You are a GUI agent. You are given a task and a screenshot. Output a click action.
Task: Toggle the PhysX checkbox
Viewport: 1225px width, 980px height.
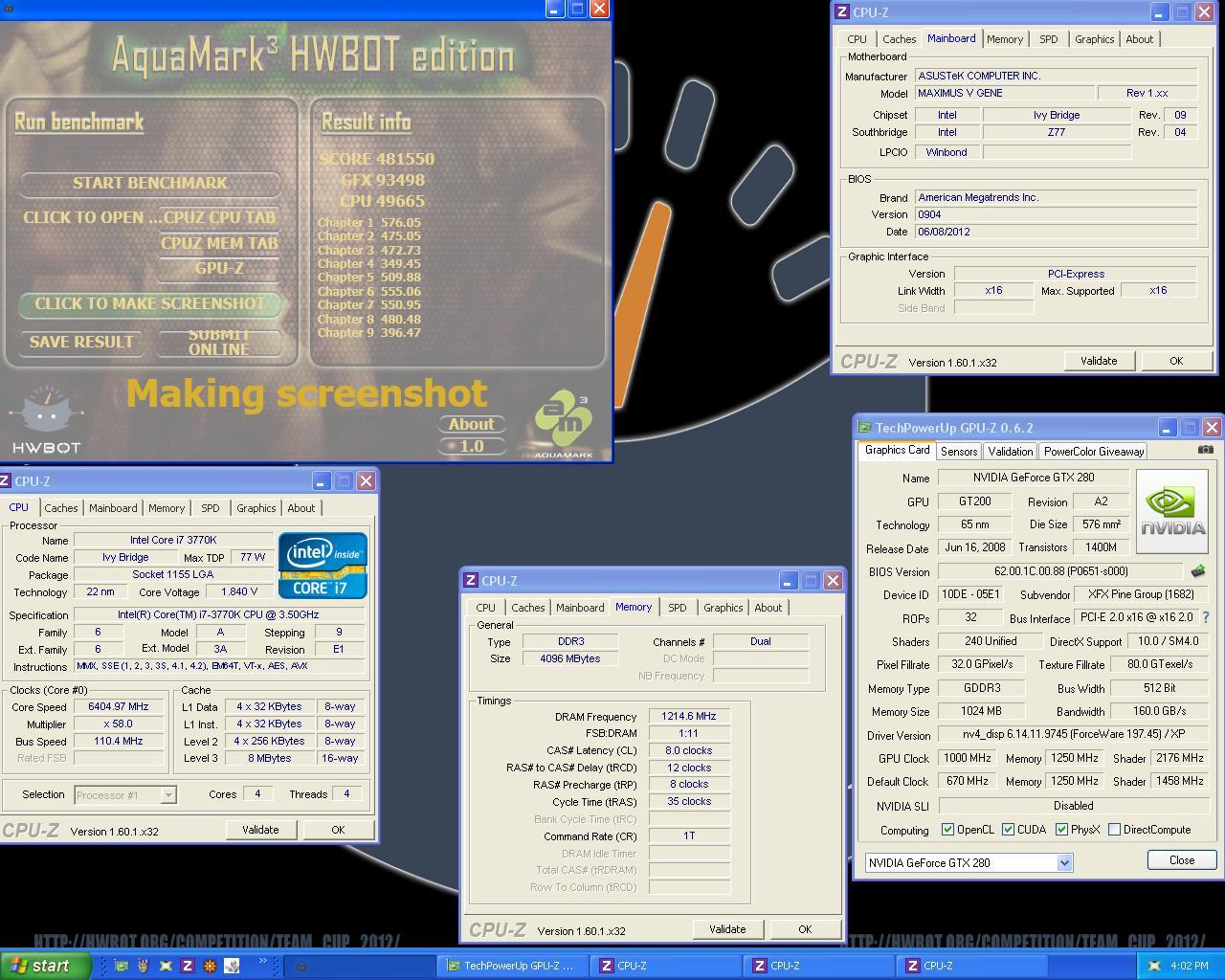(x=1061, y=830)
